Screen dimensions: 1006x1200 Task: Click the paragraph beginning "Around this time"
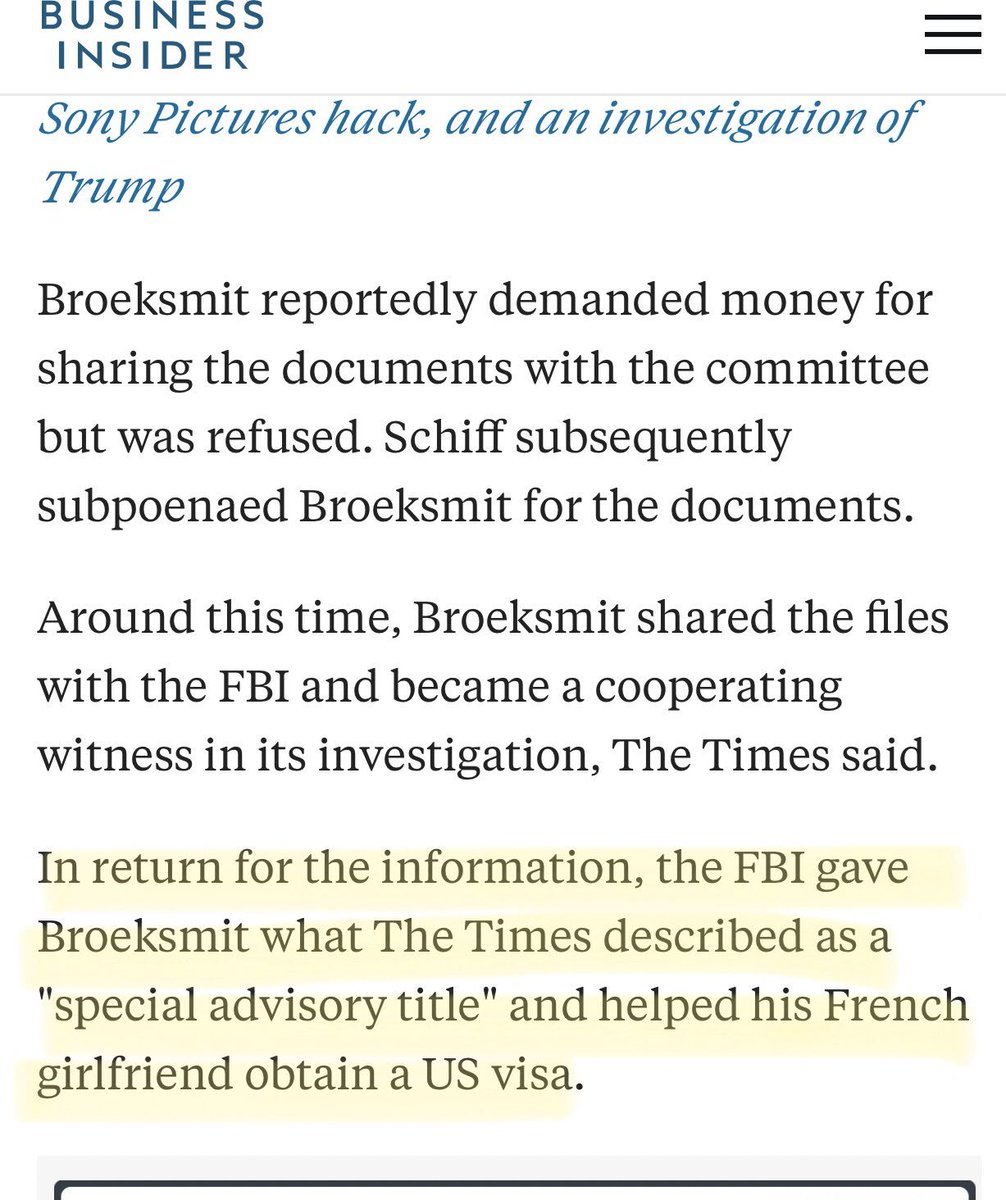(x=492, y=685)
